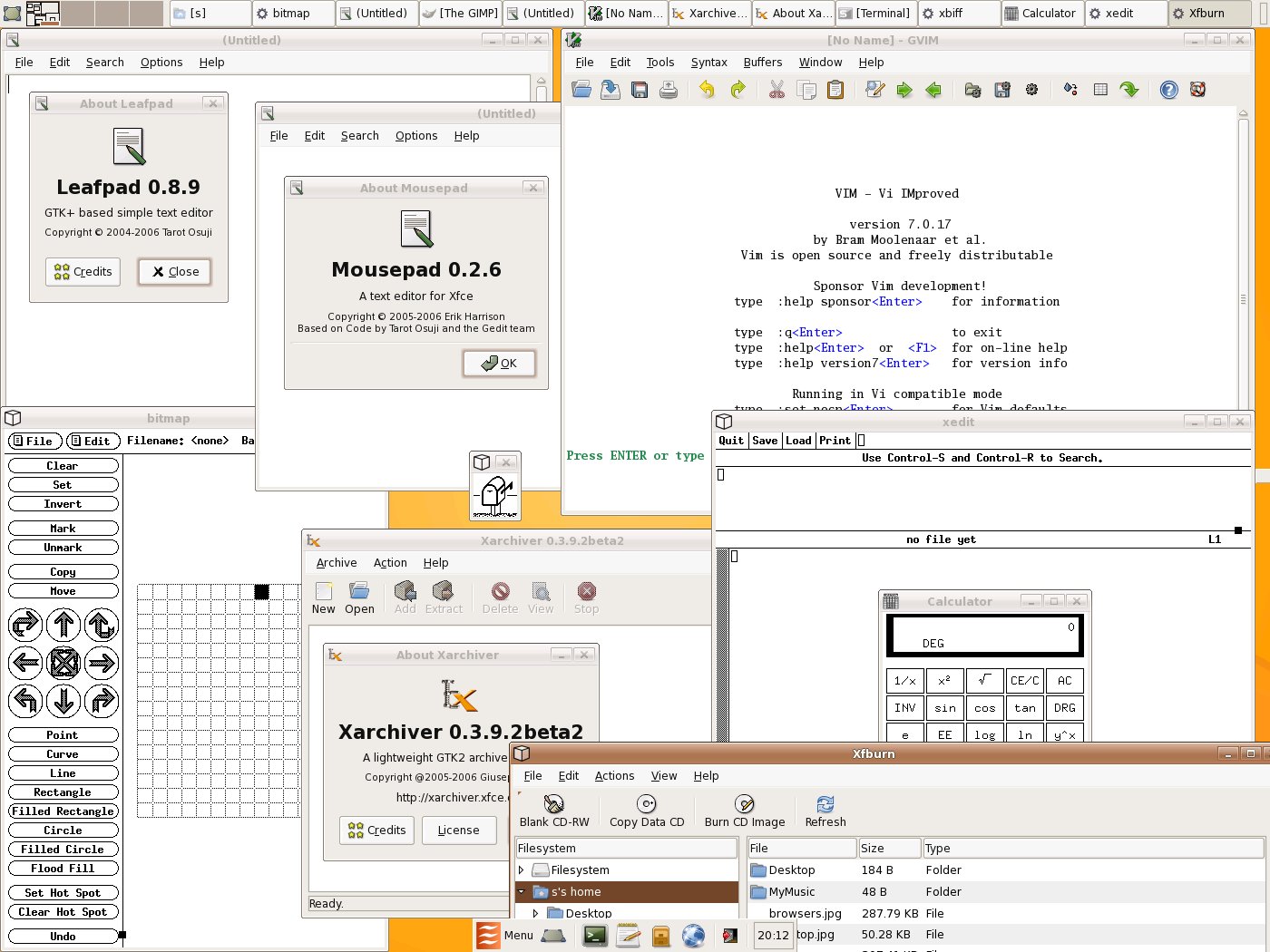Click the blue Help question mark in GVIM

(x=1169, y=90)
